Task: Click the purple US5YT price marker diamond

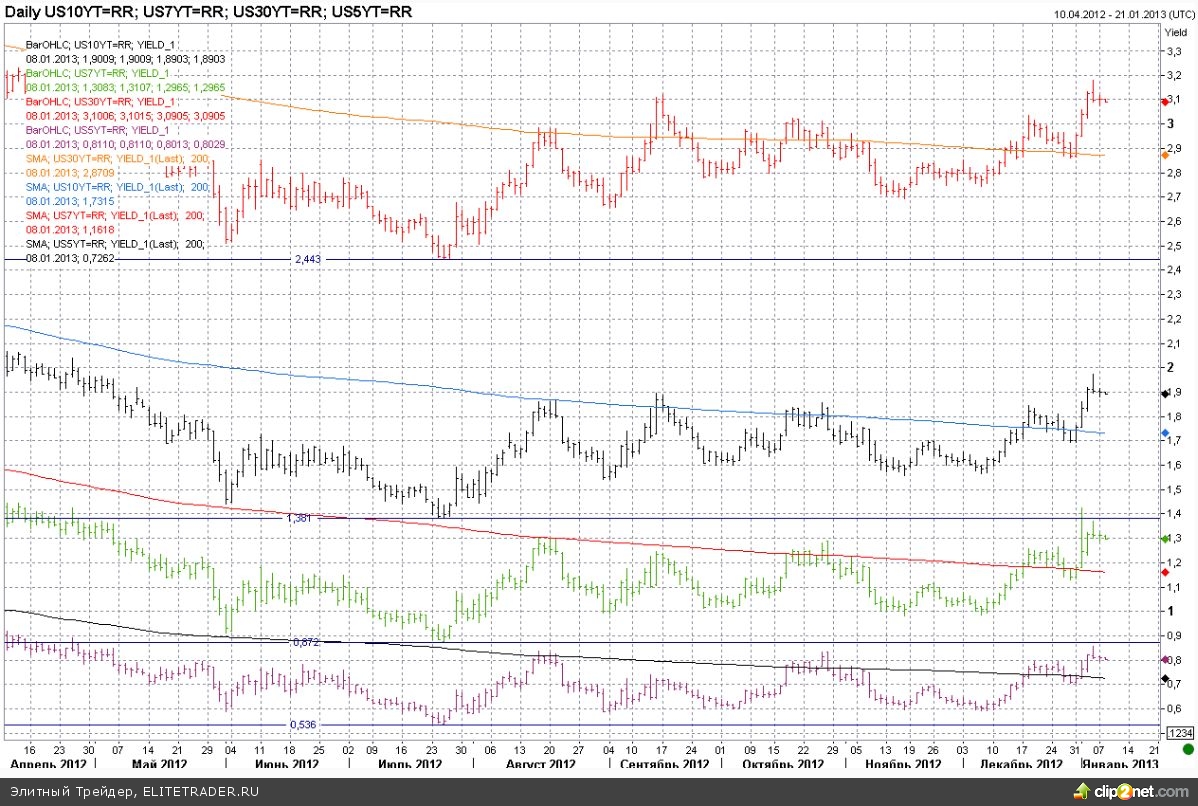Action: point(1165,660)
